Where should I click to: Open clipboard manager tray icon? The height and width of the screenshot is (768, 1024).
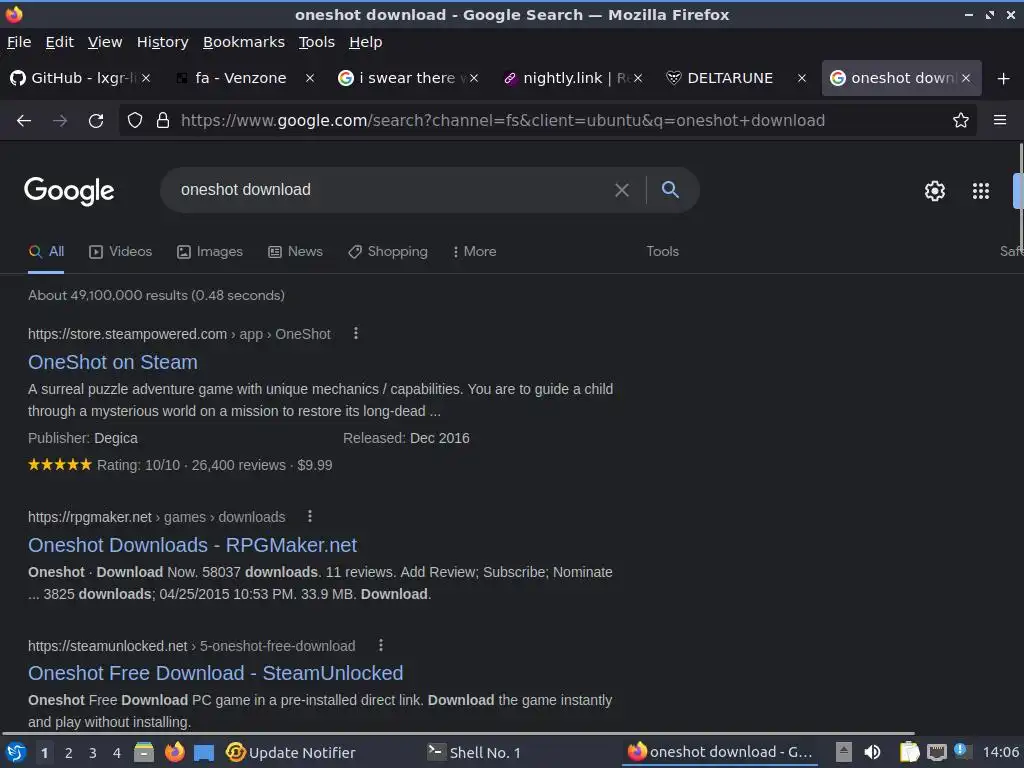(x=909, y=752)
